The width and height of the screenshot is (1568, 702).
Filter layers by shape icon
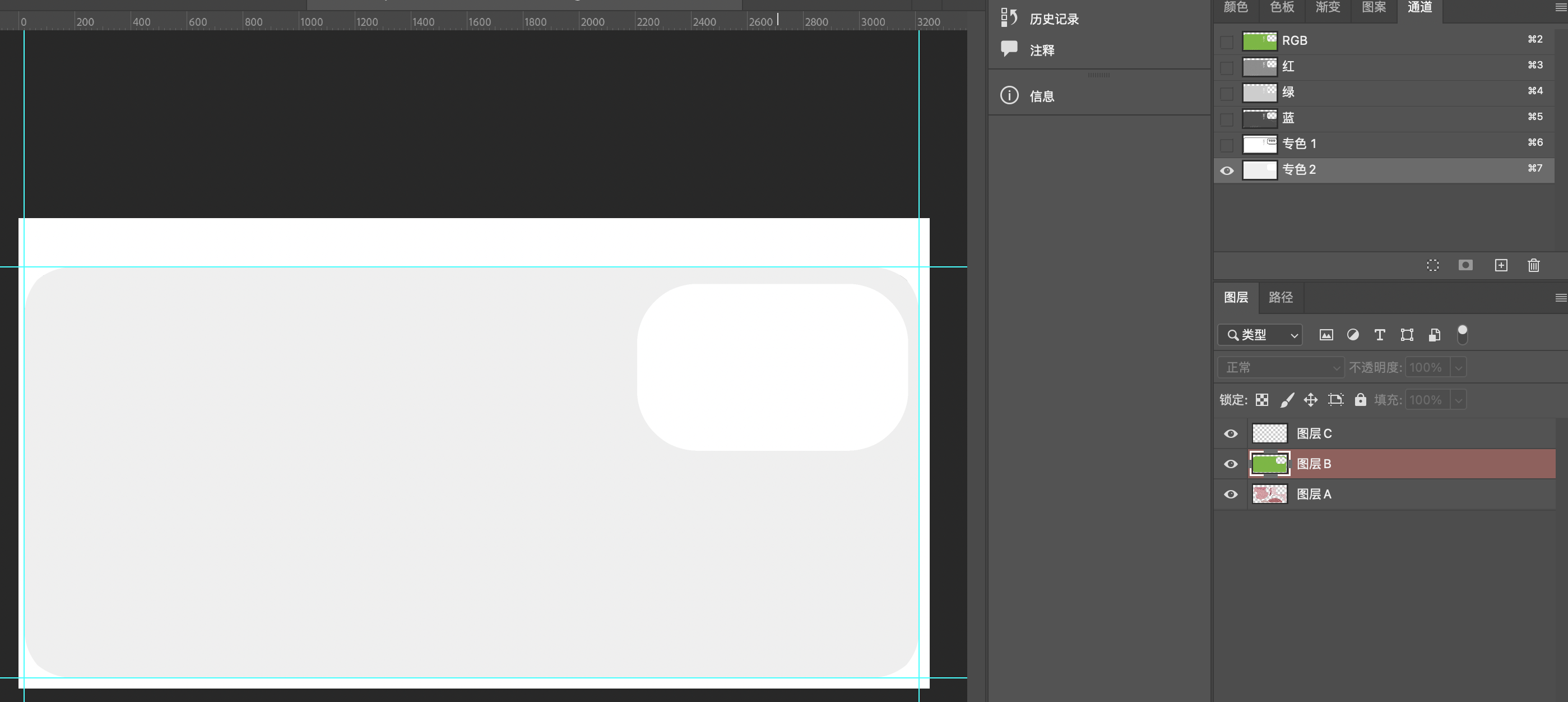click(x=1407, y=335)
